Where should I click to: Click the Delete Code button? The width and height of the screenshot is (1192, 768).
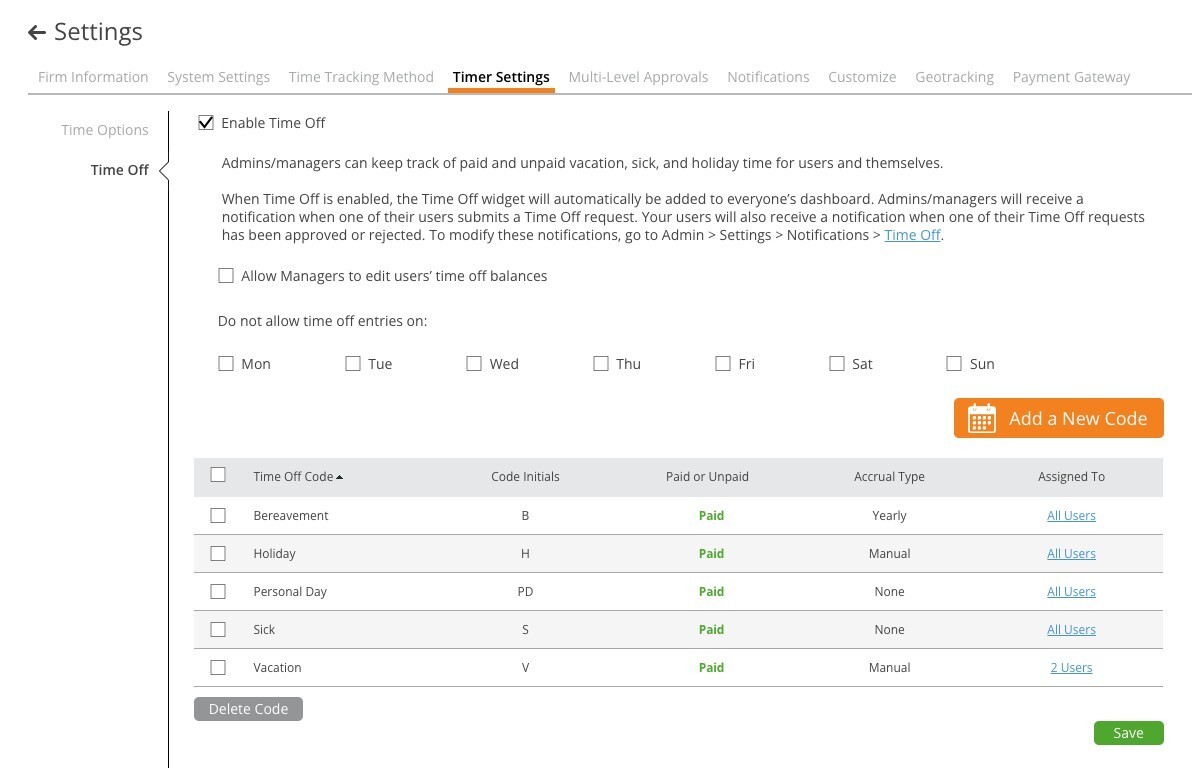(249, 709)
